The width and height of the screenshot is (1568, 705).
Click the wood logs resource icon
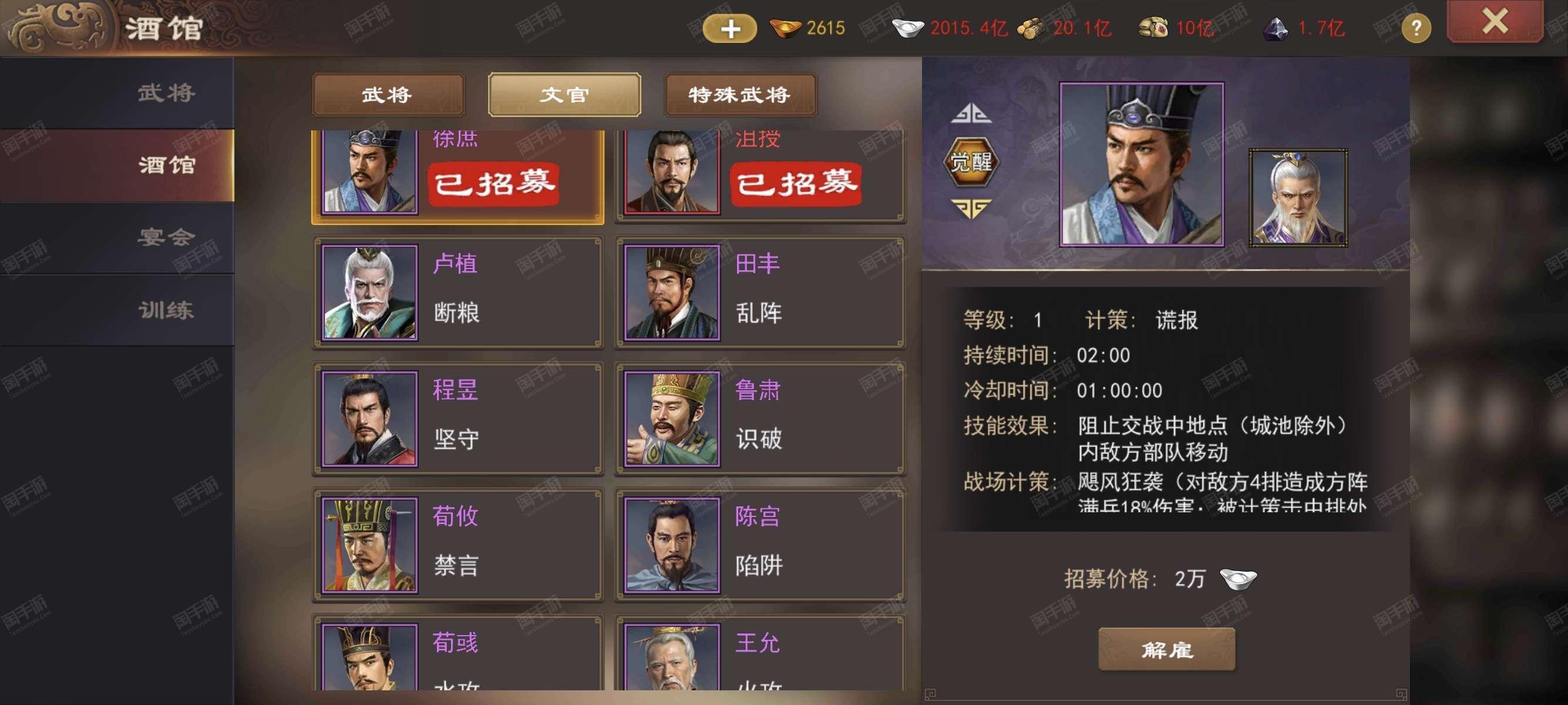[1031, 28]
